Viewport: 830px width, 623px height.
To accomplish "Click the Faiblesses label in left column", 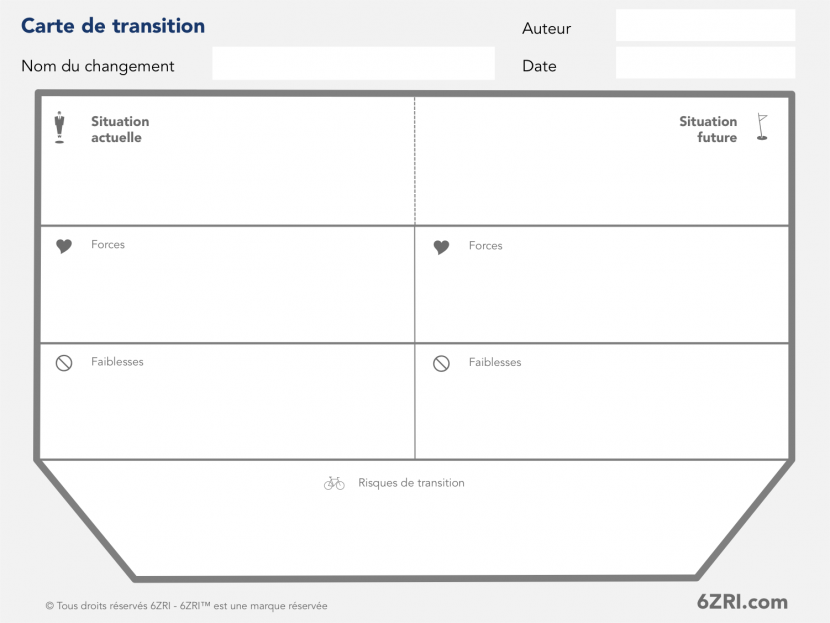I will [x=117, y=362].
